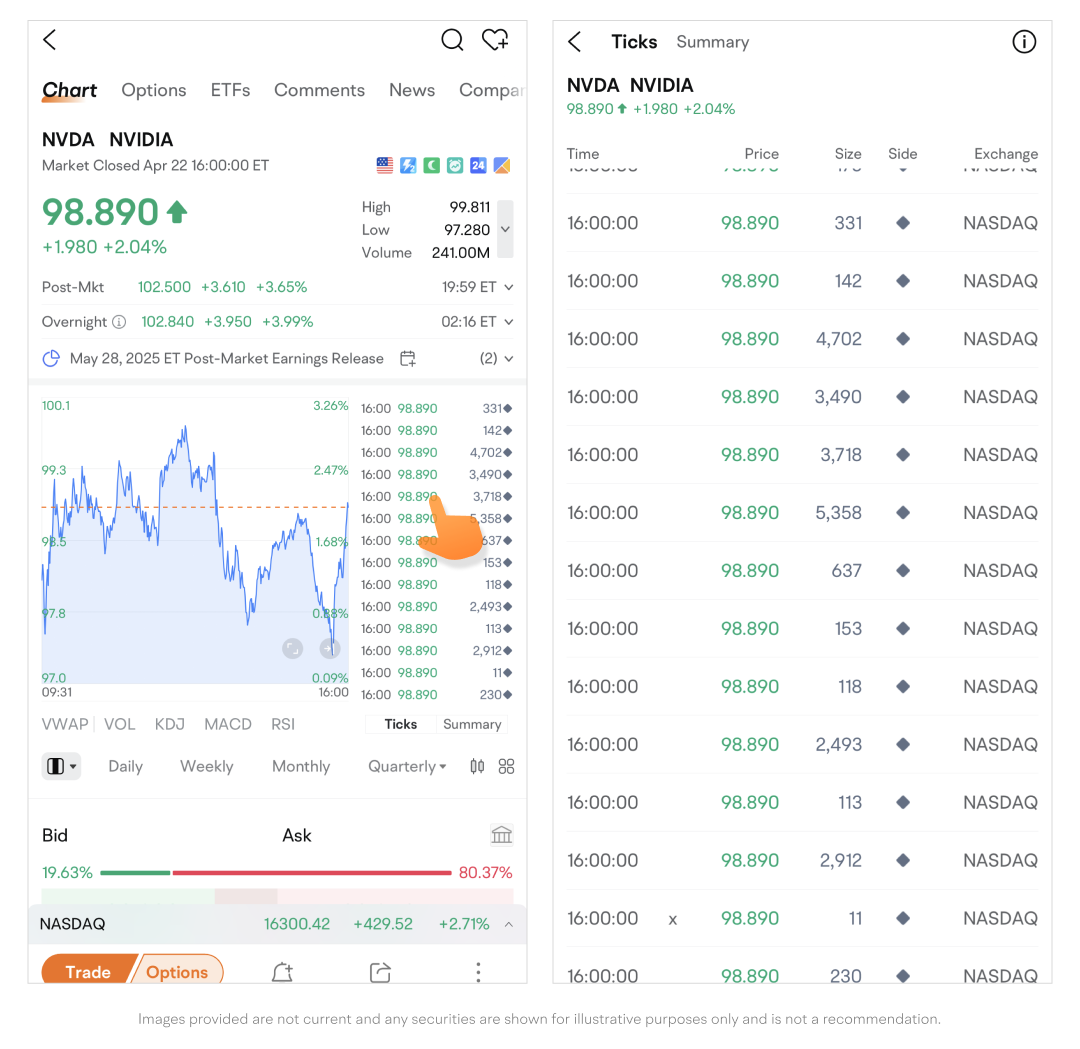Open more options three-dot menu

(x=478, y=972)
